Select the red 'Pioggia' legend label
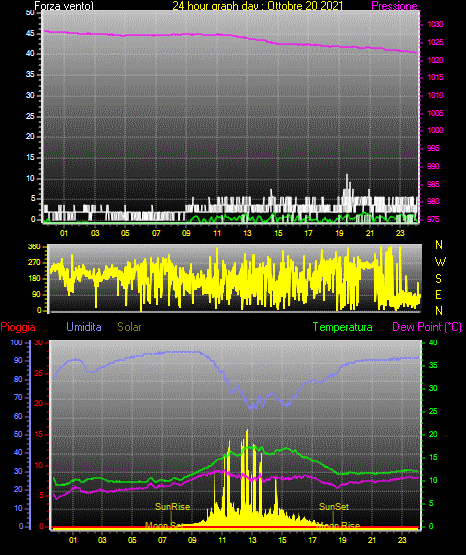Screen dimensions: 466x555 click(x=18, y=327)
